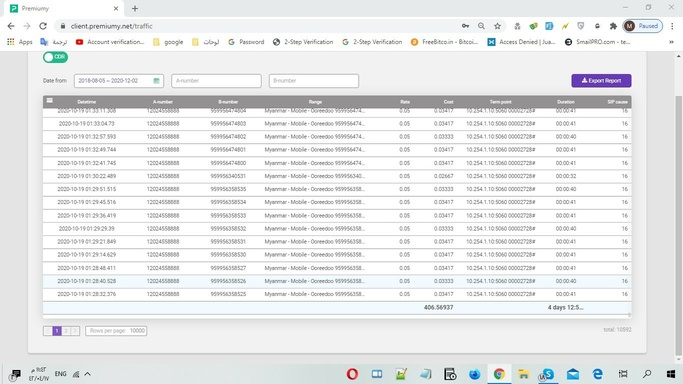Click the Export Report button

601,81
